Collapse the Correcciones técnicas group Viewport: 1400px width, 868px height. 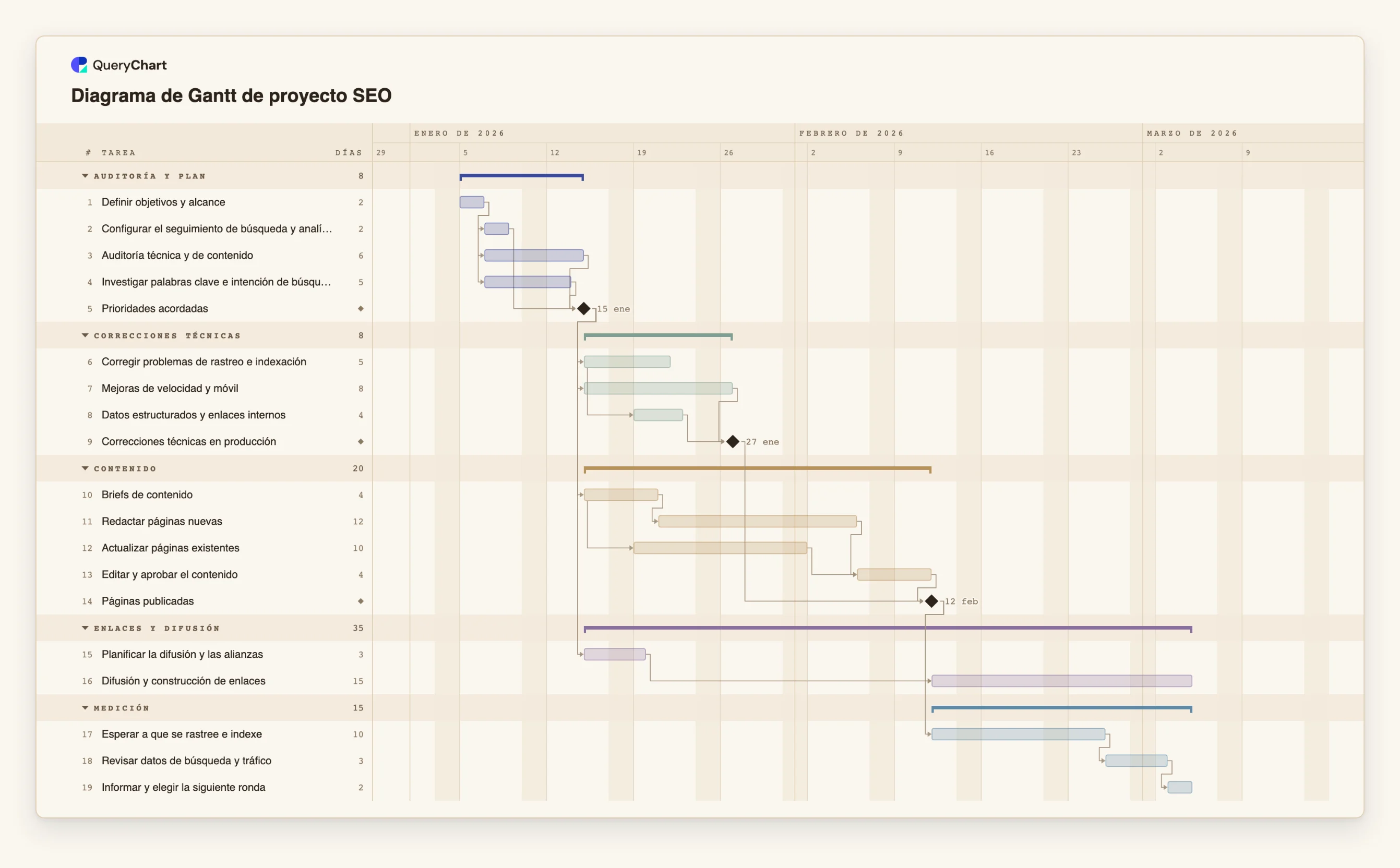click(x=85, y=335)
